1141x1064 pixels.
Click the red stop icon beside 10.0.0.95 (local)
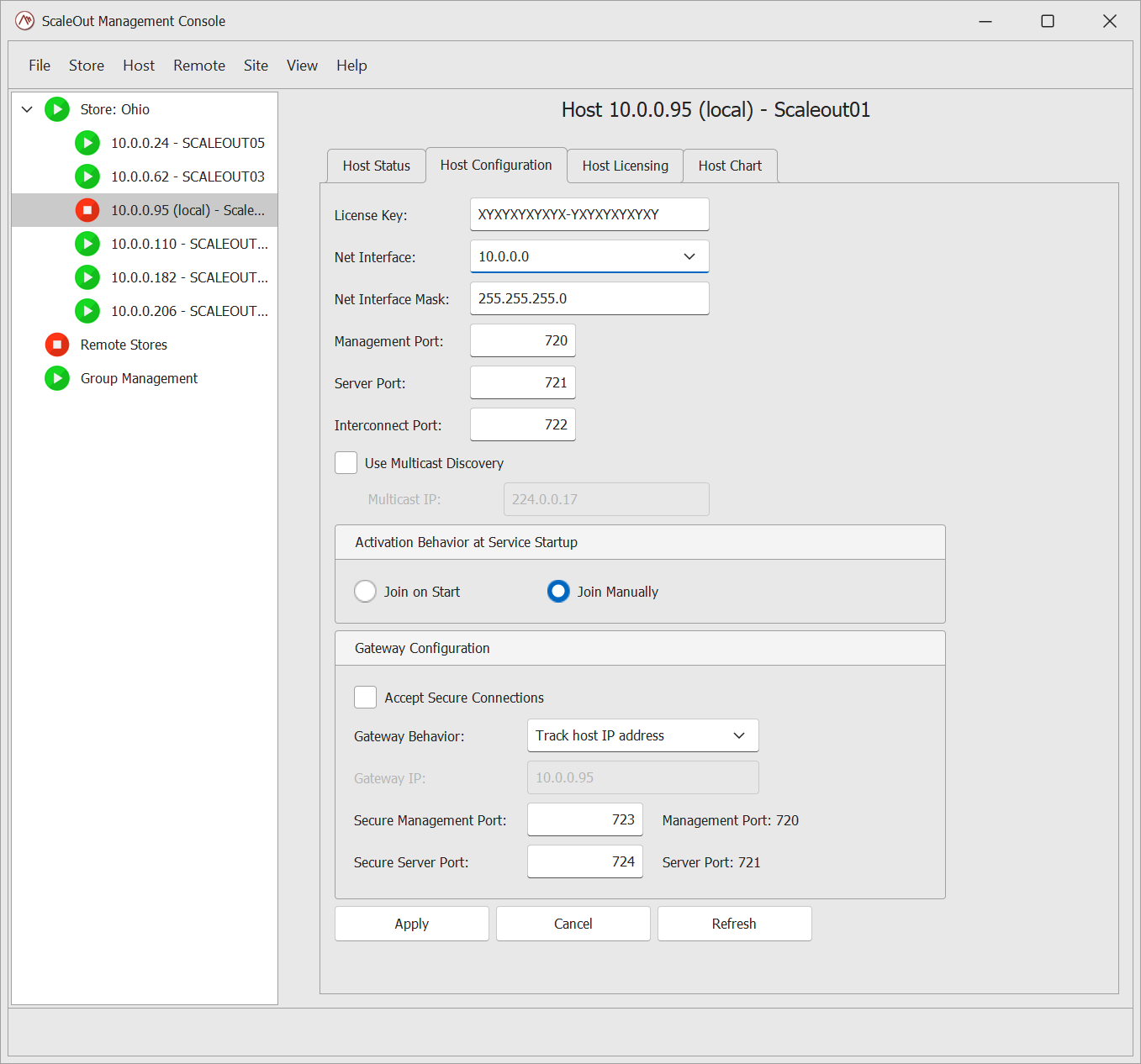[x=87, y=210]
